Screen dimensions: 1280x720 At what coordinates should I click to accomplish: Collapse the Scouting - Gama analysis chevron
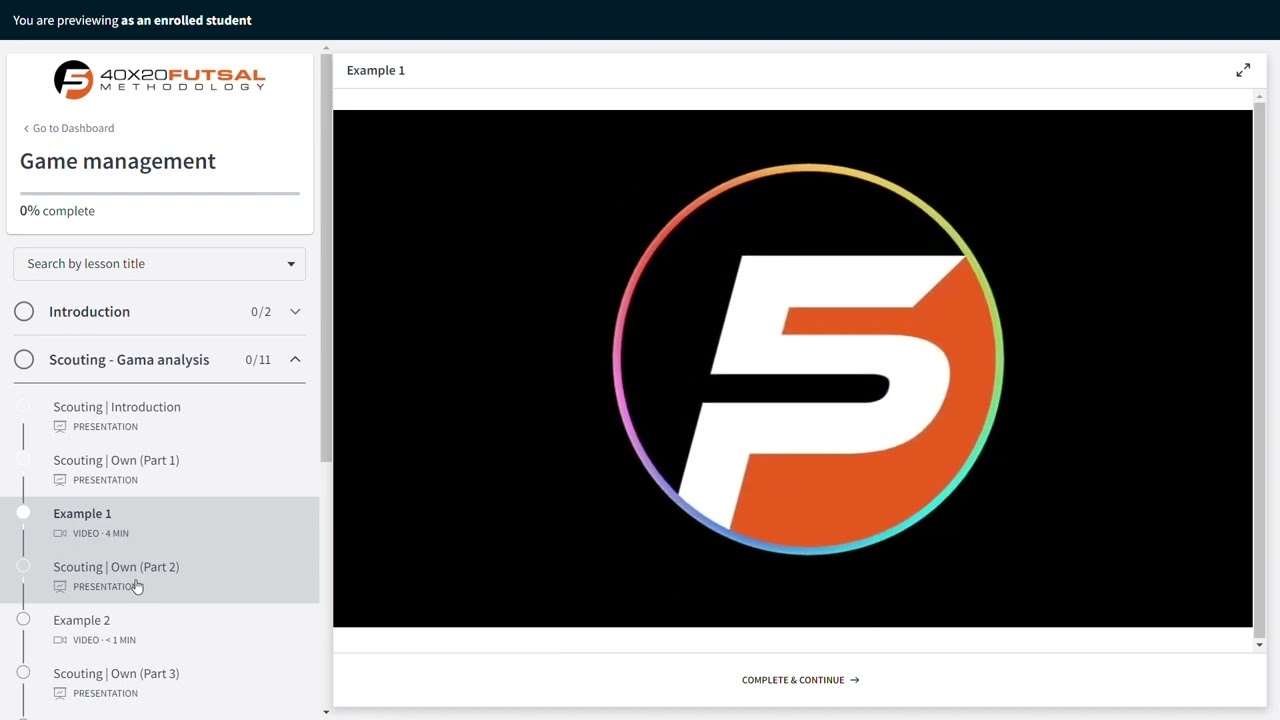pyautogui.click(x=295, y=360)
